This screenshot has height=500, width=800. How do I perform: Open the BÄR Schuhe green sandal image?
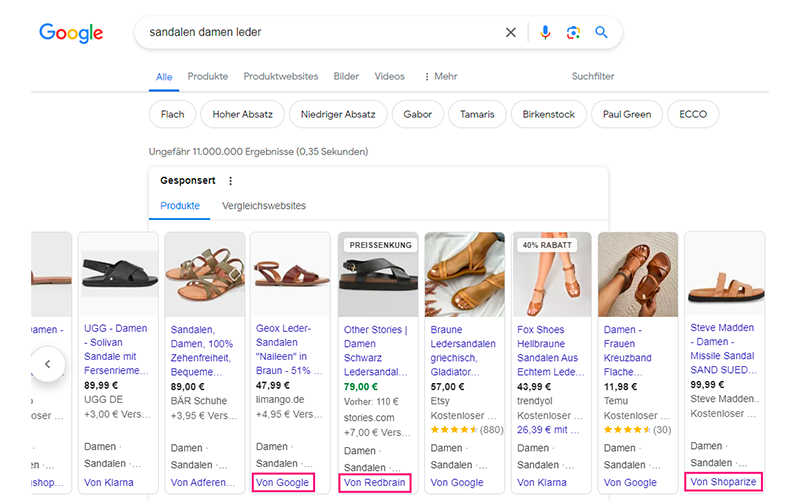tap(205, 274)
